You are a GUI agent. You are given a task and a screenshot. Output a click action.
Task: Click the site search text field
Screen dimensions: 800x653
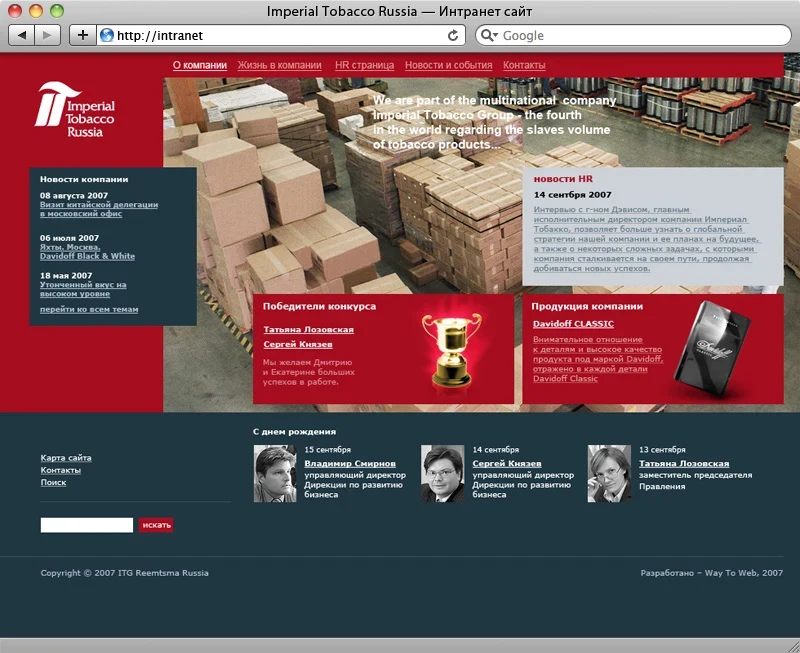point(87,525)
